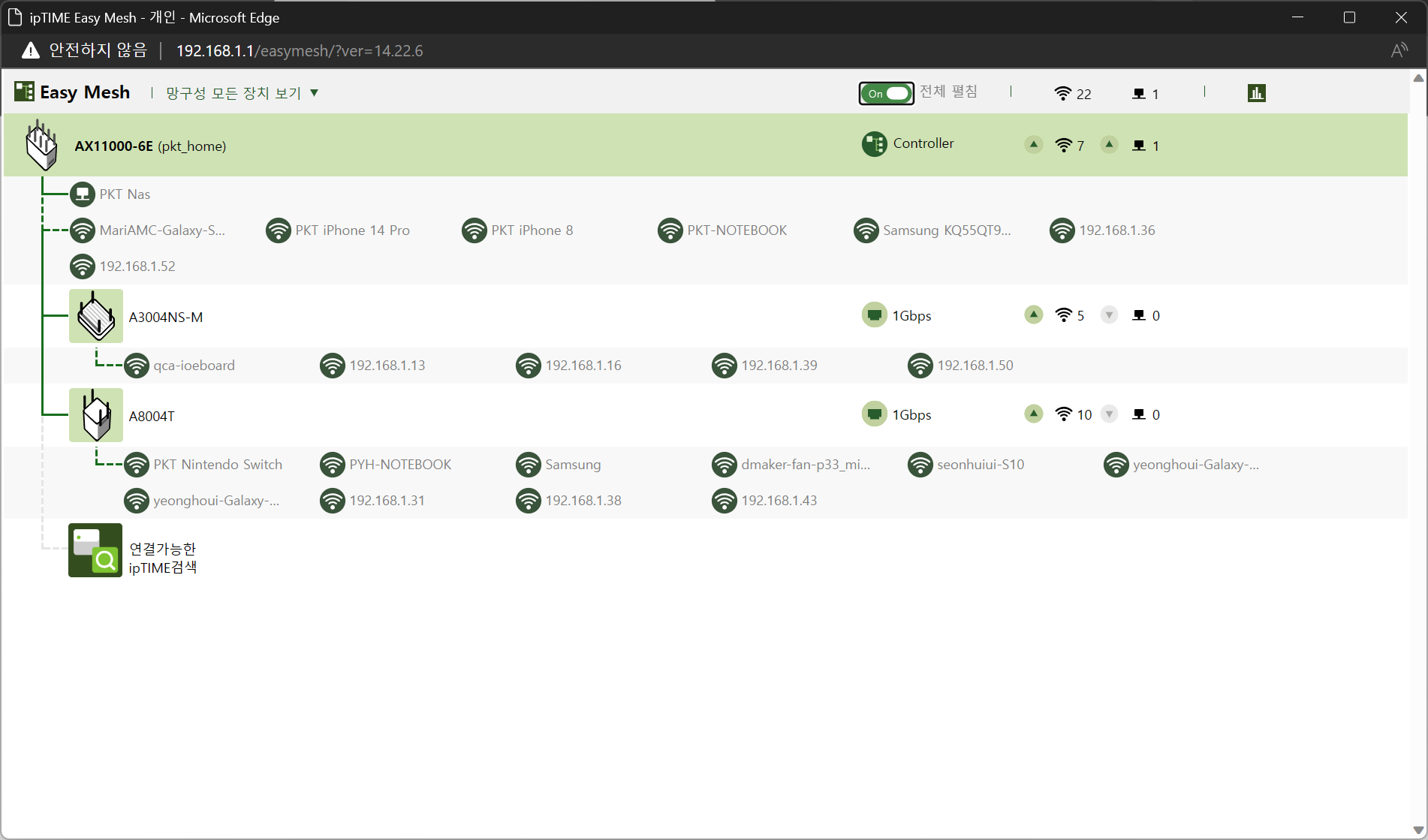Screen dimensions: 1428x840
Task: Open the statistics chart icon
Action: point(1257,93)
